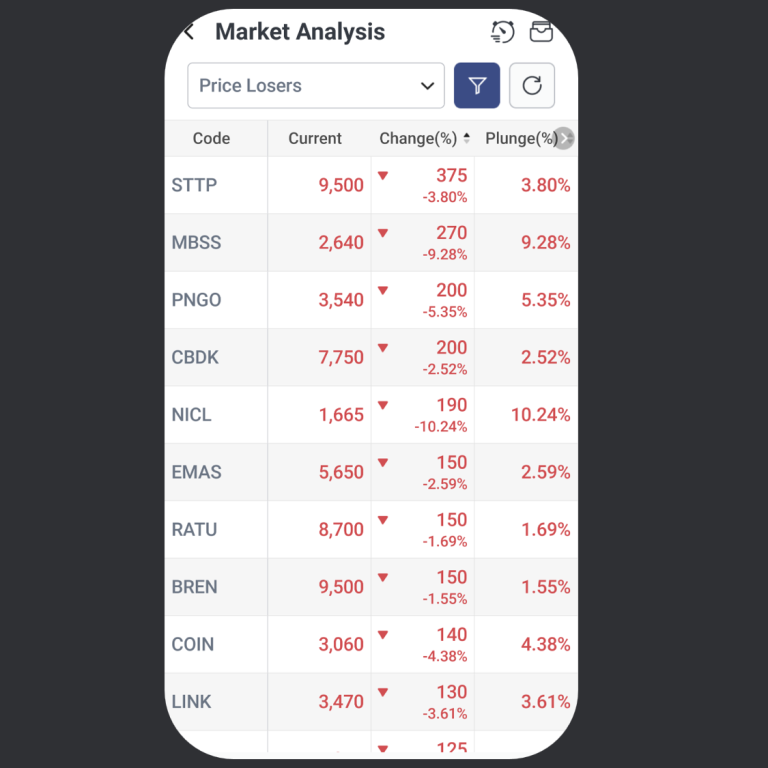Viewport: 768px width, 768px height.
Task: Open the Price Losers dropdown
Action: tap(316, 86)
